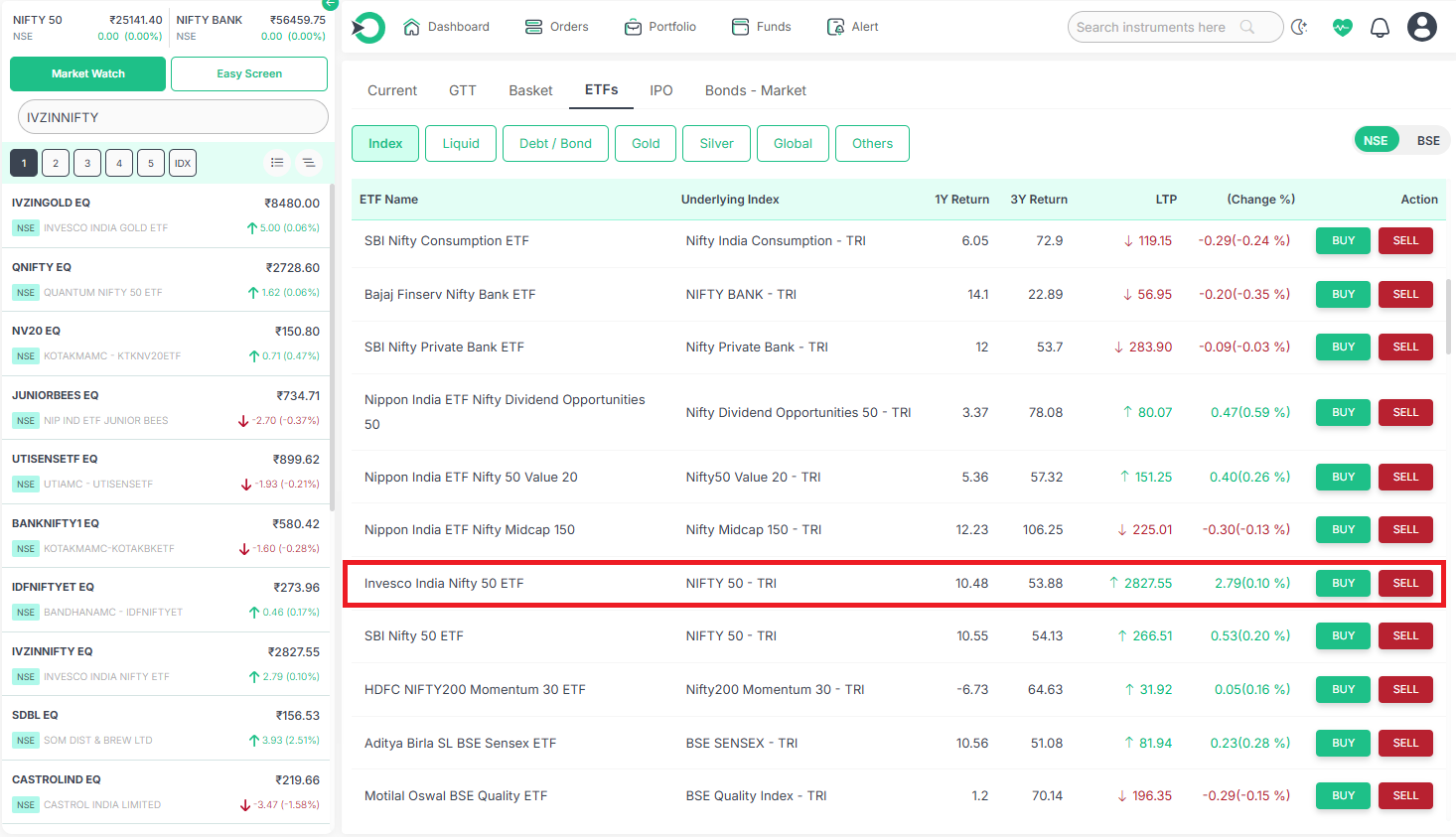Viewport: 1456px width, 837px height.
Task: Click BUY on Invesco India Nifty 50 ETF
Action: point(1342,583)
